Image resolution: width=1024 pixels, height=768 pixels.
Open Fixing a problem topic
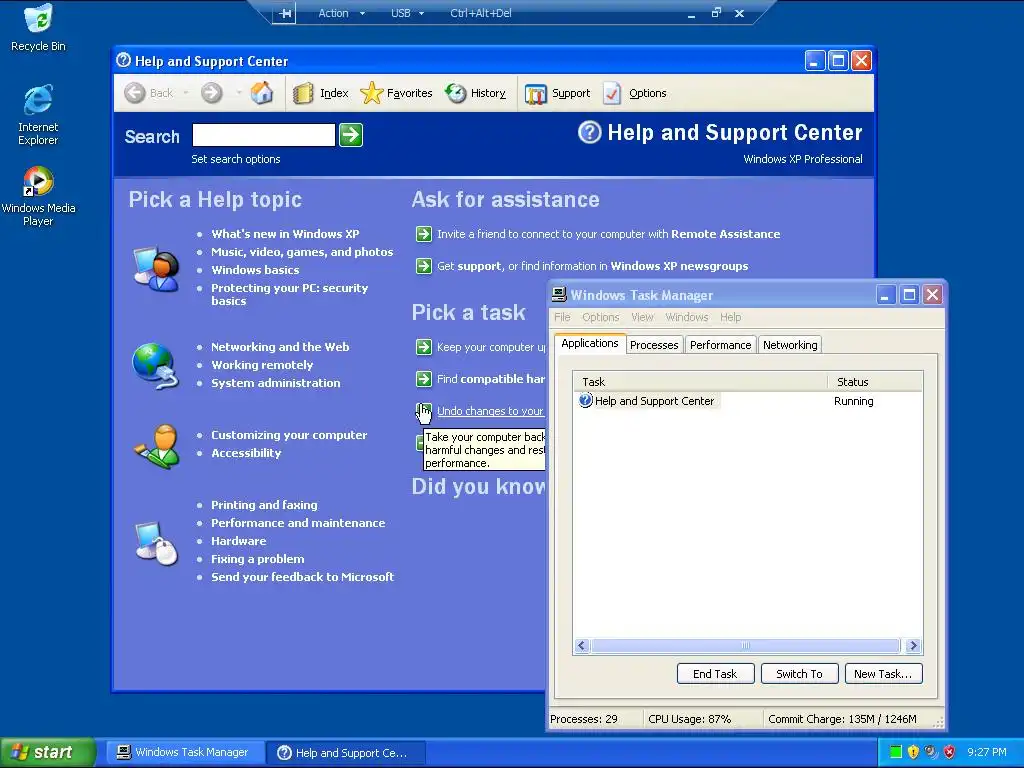[x=257, y=559]
